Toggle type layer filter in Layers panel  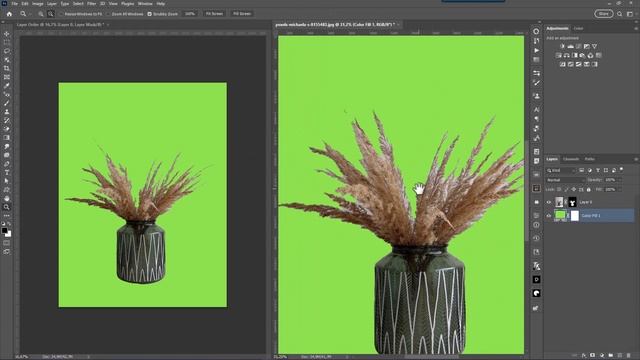[598, 170]
